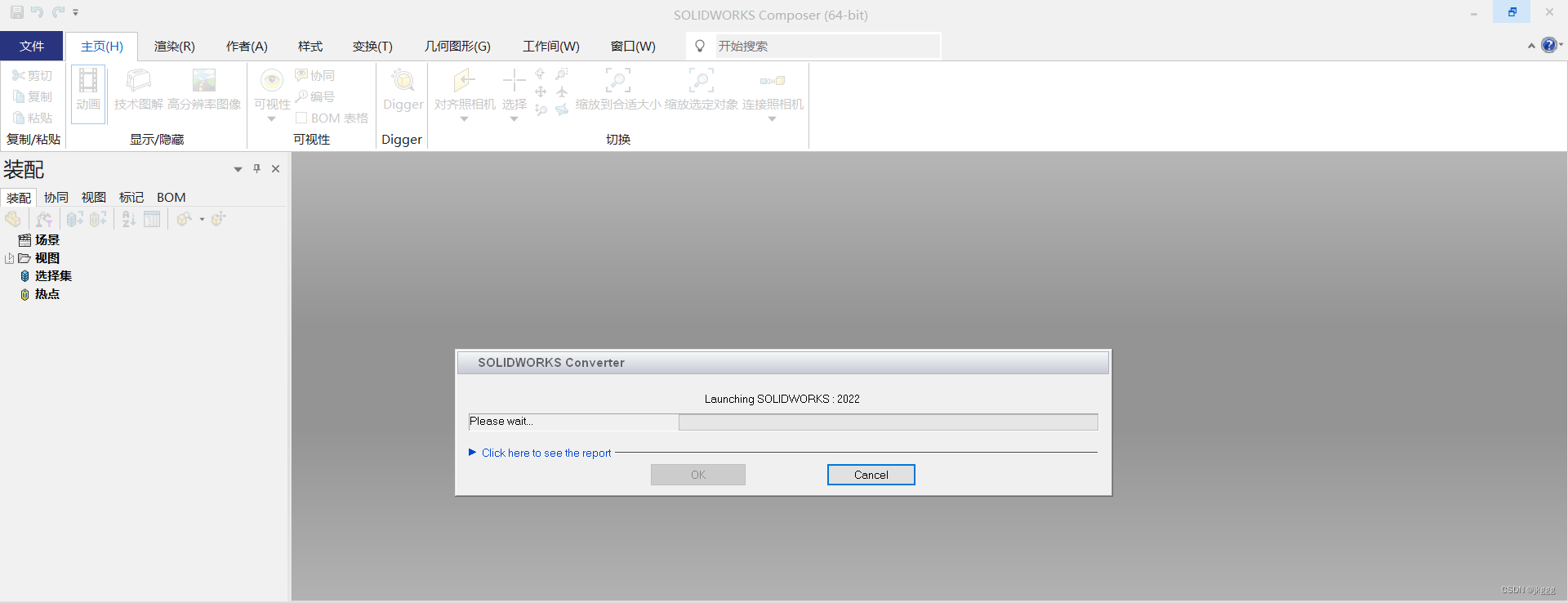Click the robot arm filter icon in the assembly toolbar
The image size is (1568, 603).
click(44, 219)
